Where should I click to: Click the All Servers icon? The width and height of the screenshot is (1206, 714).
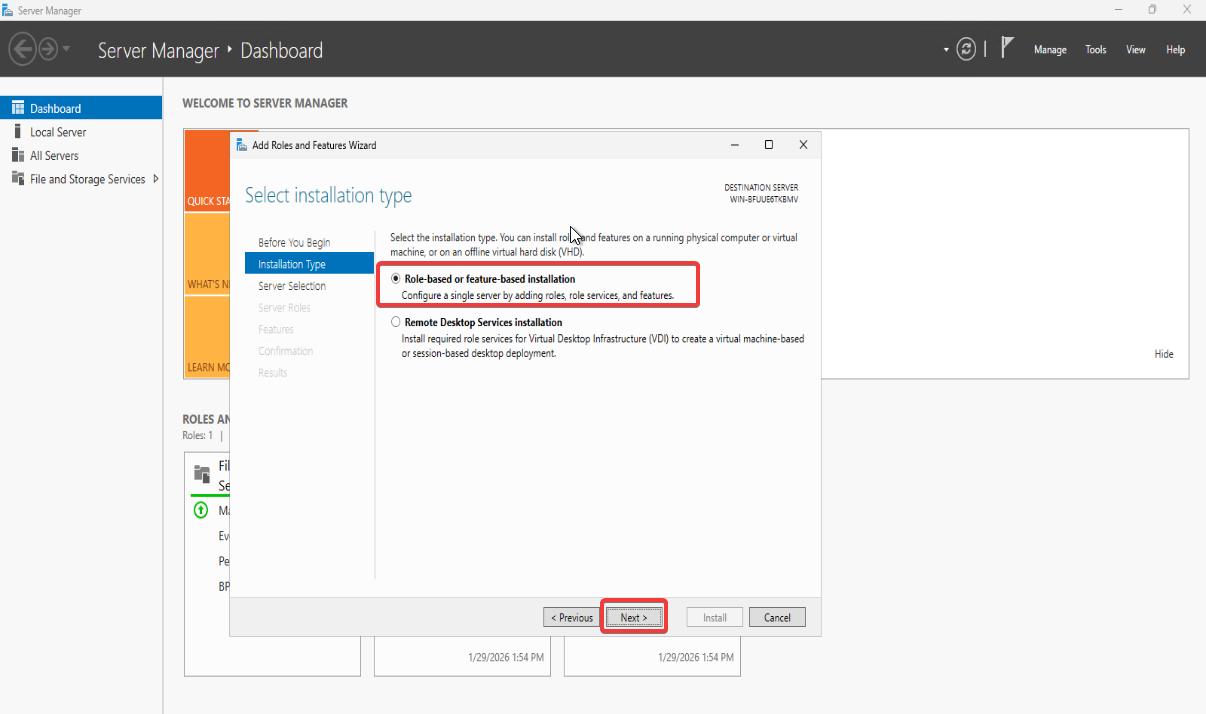coord(17,155)
